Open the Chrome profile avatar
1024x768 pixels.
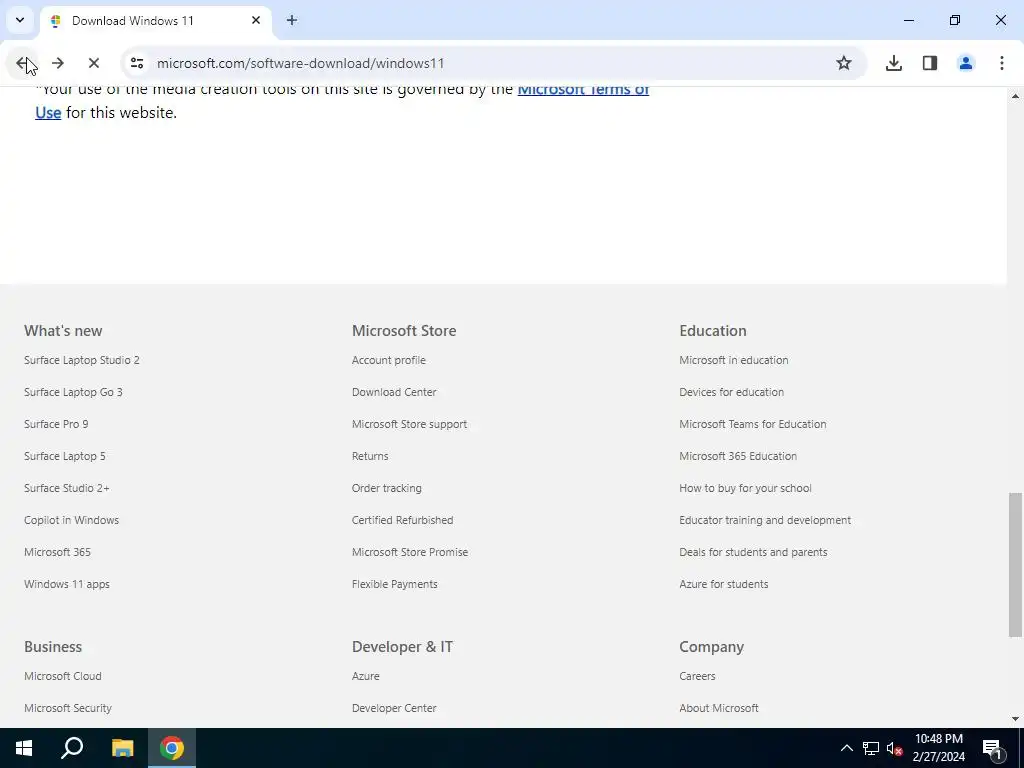966,63
